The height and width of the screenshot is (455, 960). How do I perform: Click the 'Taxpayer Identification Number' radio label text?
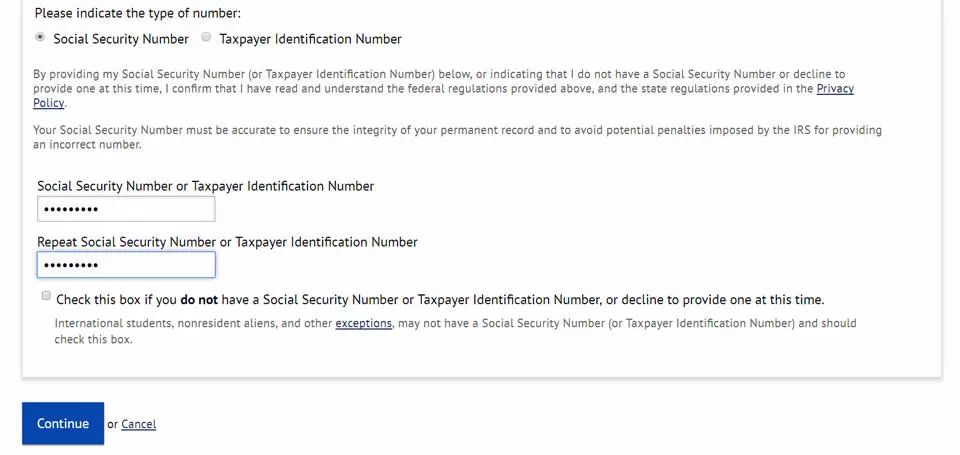(x=310, y=39)
